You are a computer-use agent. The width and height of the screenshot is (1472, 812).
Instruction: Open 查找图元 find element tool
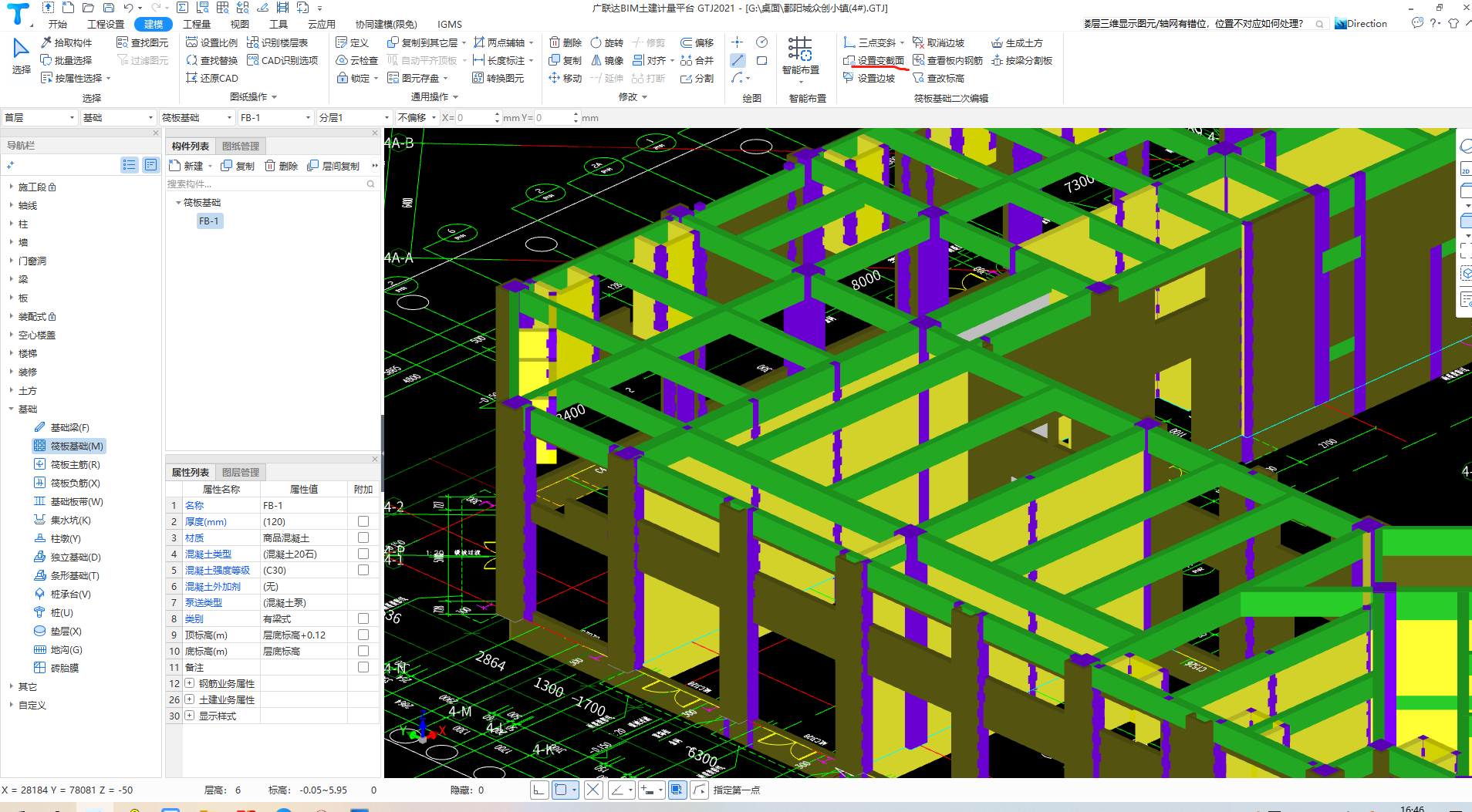point(142,42)
